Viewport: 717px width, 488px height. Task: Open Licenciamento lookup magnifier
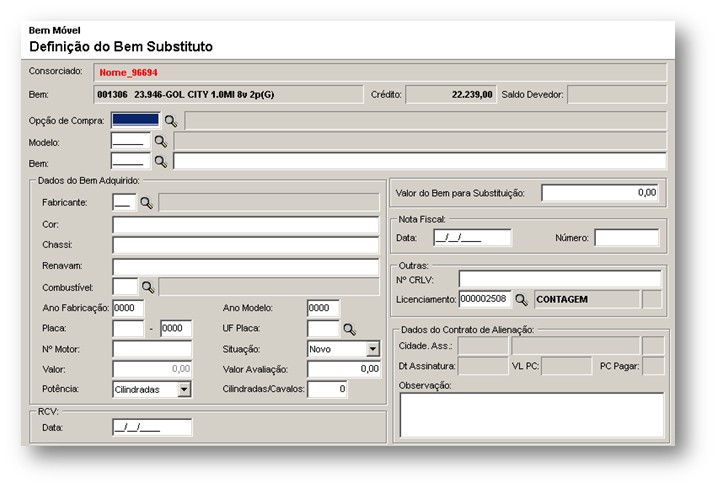521,300
